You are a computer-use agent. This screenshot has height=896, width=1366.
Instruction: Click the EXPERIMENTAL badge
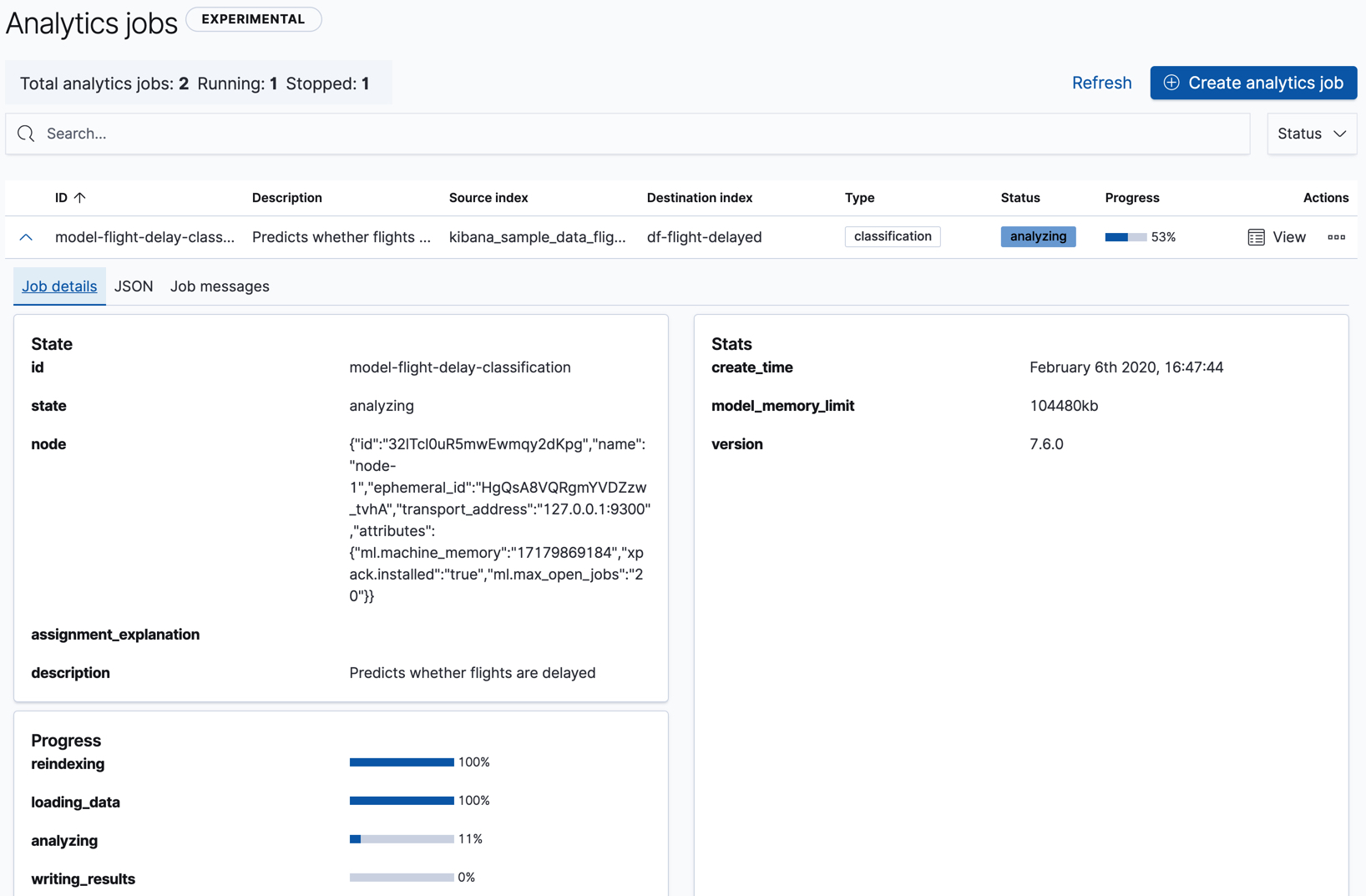253,18
